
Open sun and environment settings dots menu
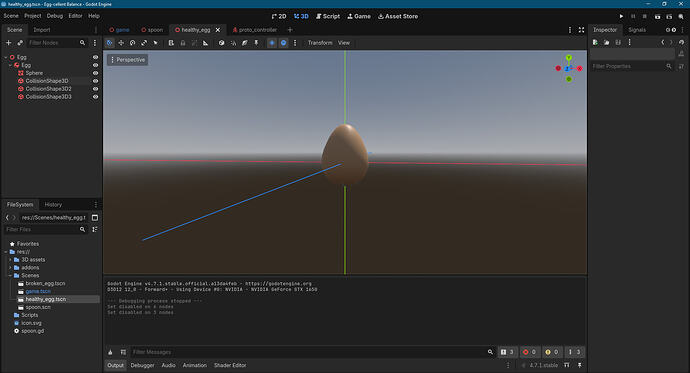pyautogui.click(x=295, y=43)
